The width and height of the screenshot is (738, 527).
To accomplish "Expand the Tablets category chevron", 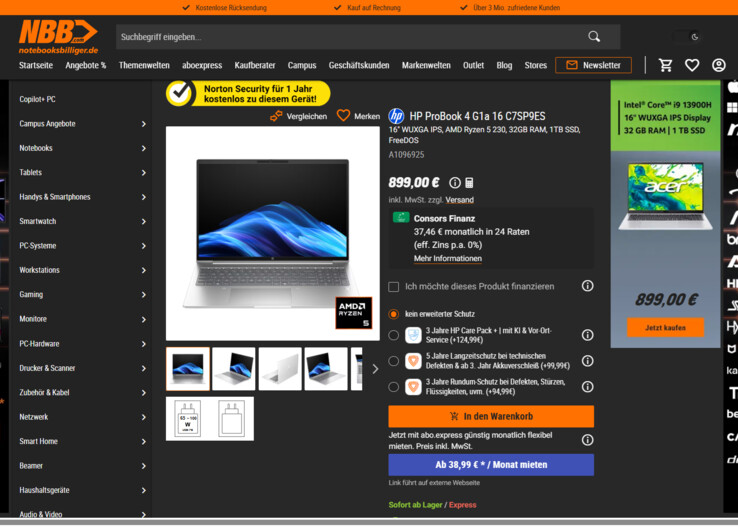I will click(144, 173).
